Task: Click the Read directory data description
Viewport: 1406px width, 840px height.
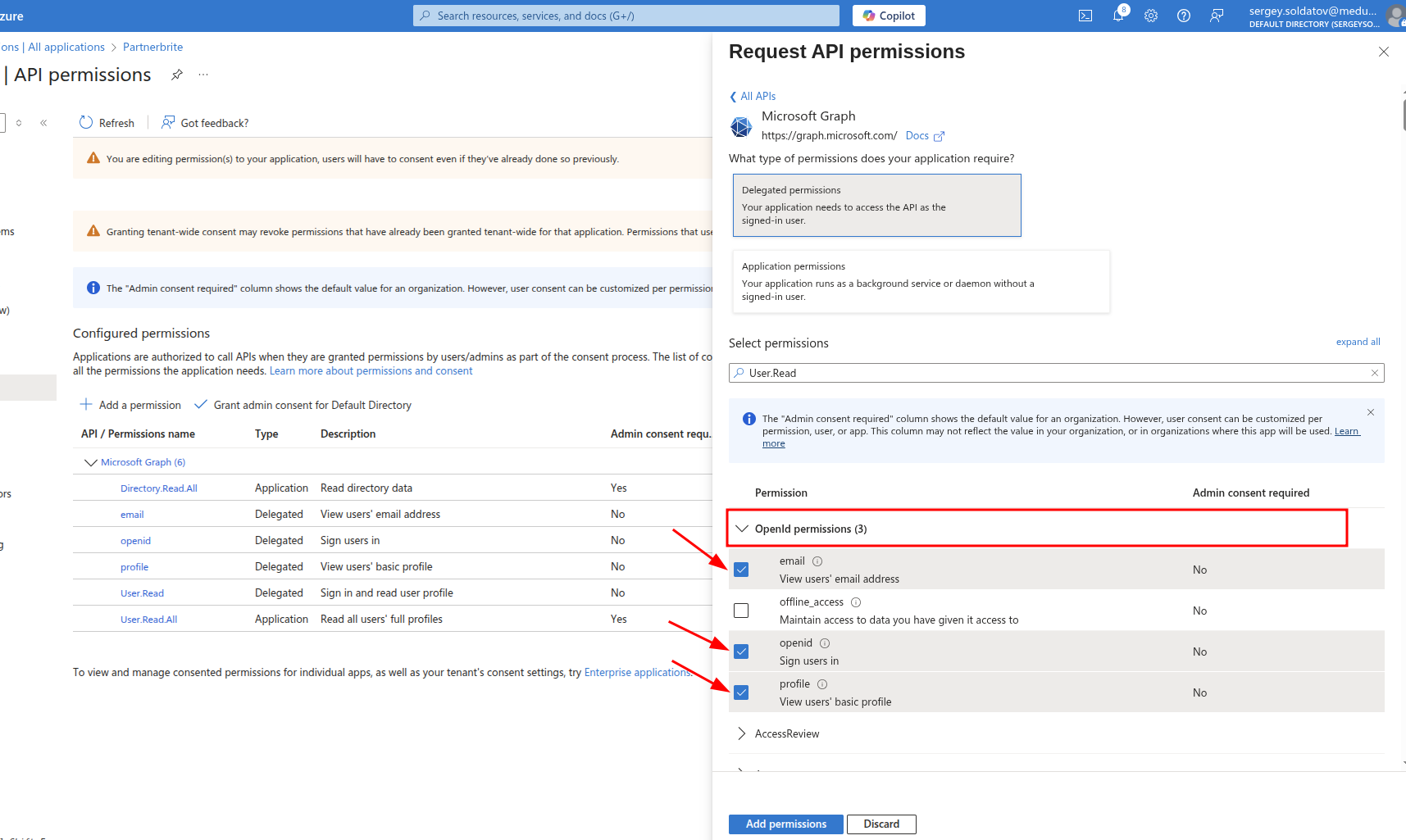Action: pyautogui.click(x=366, y=488)
